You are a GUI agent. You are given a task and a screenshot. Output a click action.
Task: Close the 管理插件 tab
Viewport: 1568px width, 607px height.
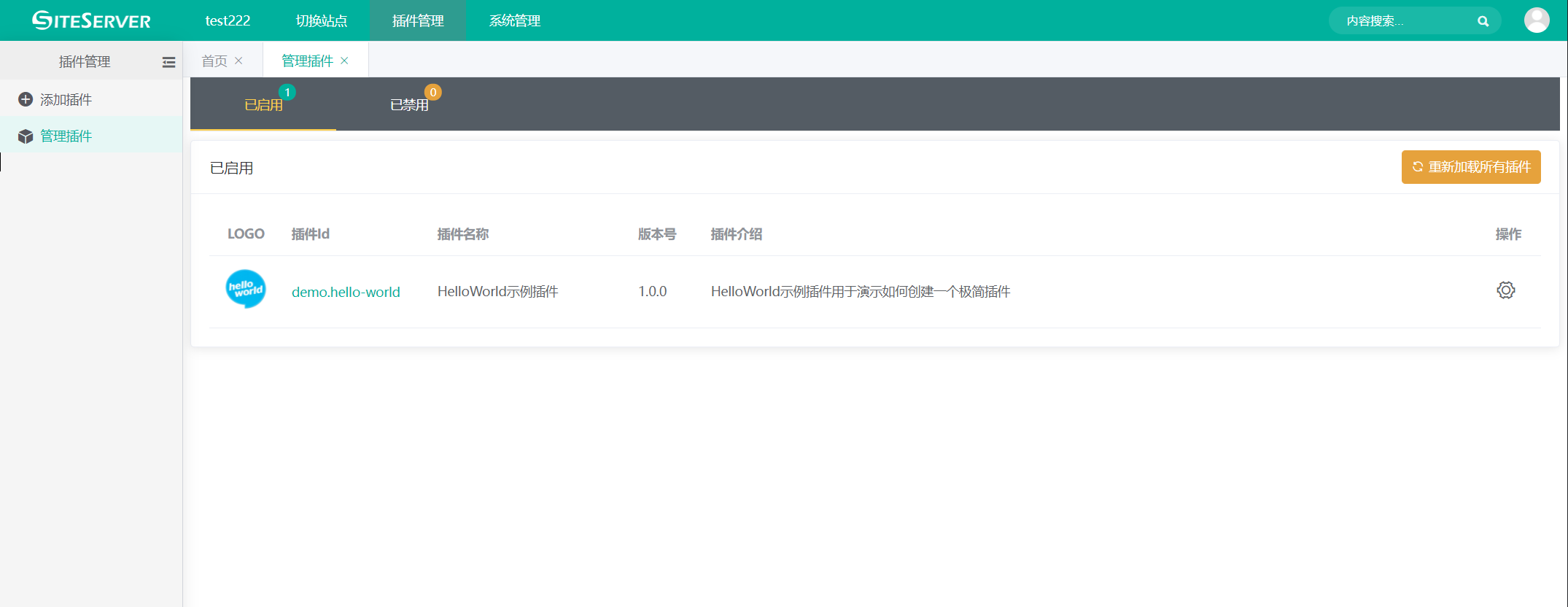(x=344, y=61)
